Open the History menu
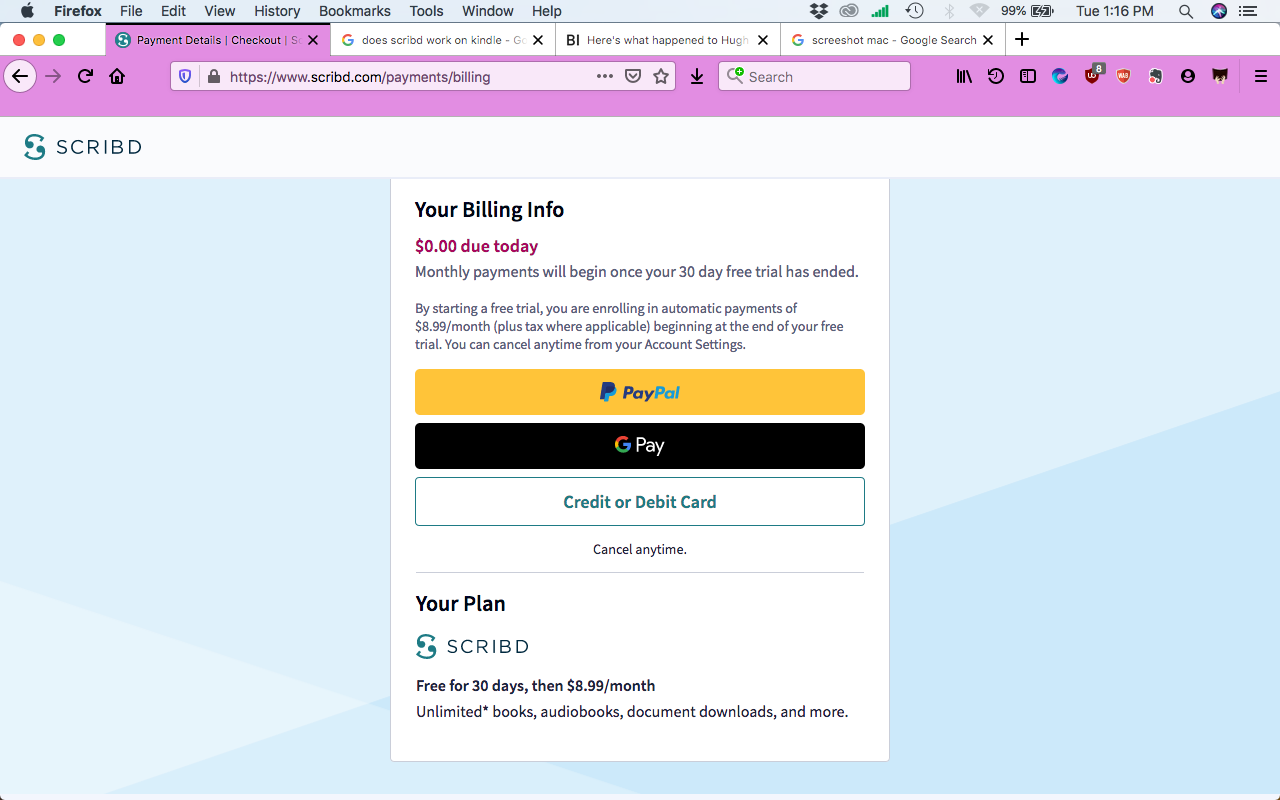Viewport: 1280px width, 800px height. pos(277,11)
